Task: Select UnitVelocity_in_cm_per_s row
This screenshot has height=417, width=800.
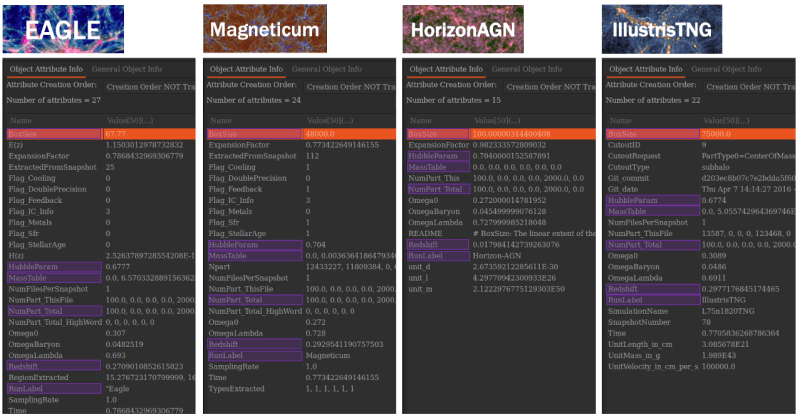Action: [x=700, y=366]
